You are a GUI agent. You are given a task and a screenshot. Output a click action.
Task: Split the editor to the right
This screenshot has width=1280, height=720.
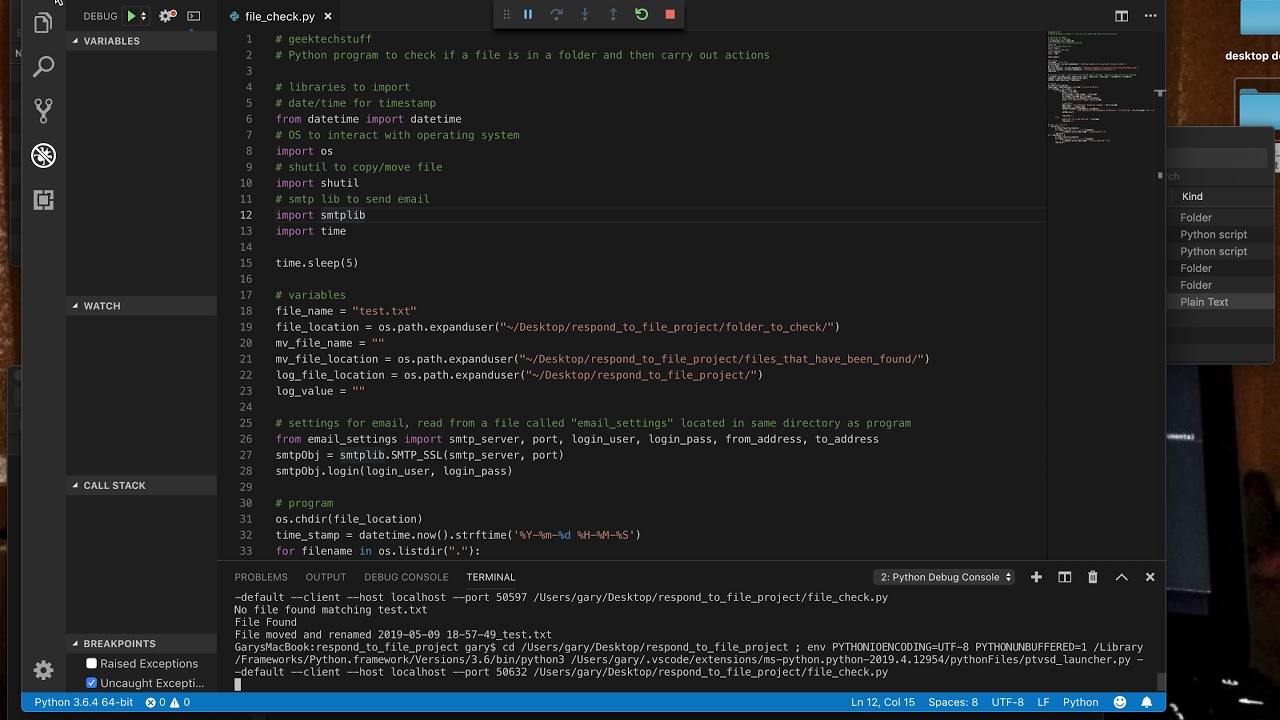[x=1122, y=16]
